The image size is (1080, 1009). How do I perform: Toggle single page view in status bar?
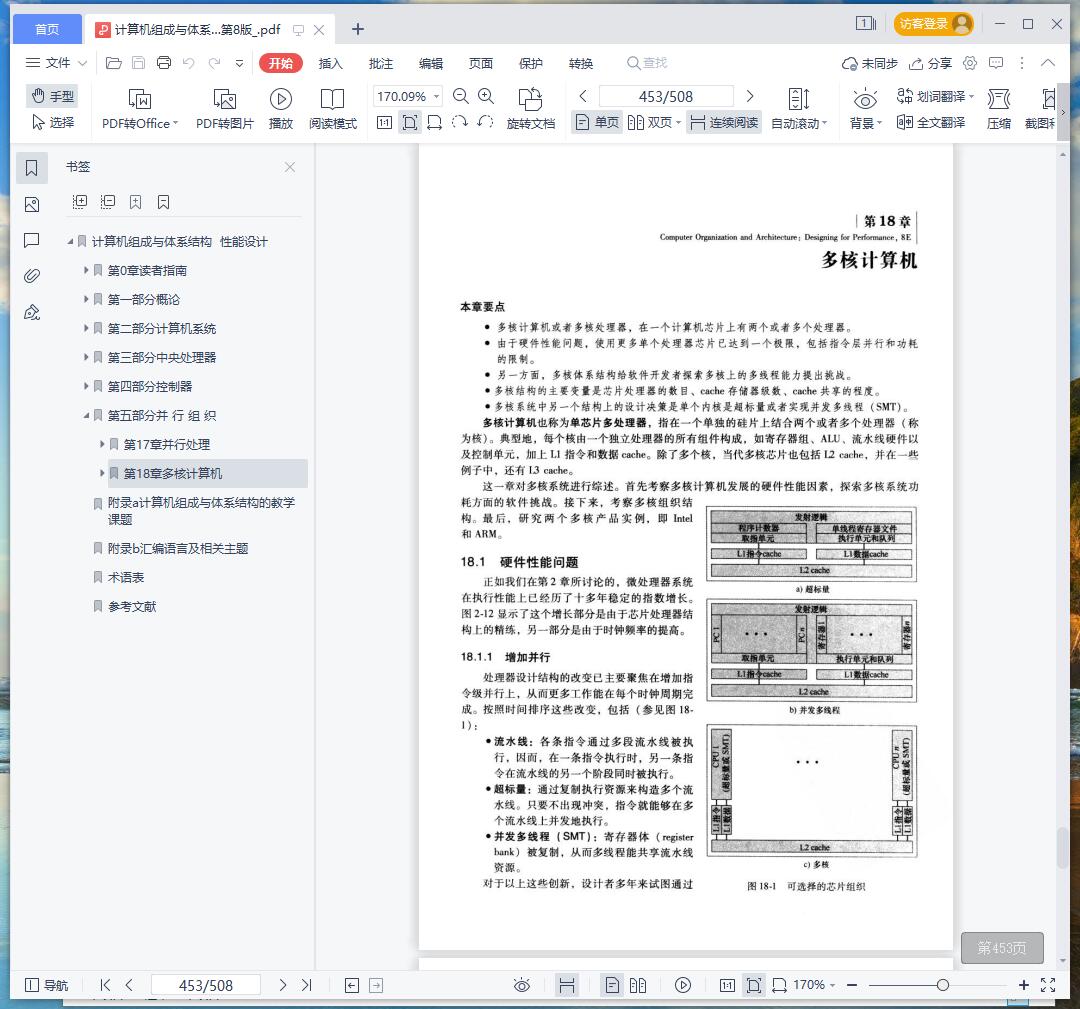click(612, 986)
